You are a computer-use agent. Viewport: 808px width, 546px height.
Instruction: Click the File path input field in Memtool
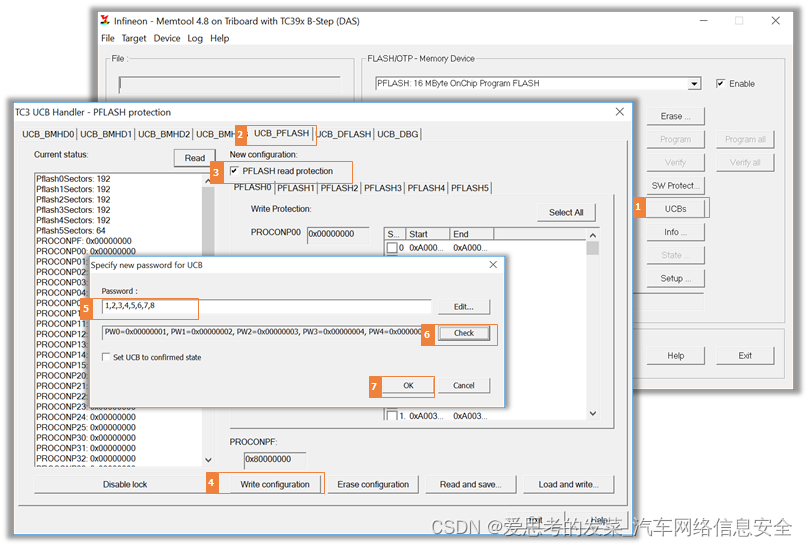(229, 84)
